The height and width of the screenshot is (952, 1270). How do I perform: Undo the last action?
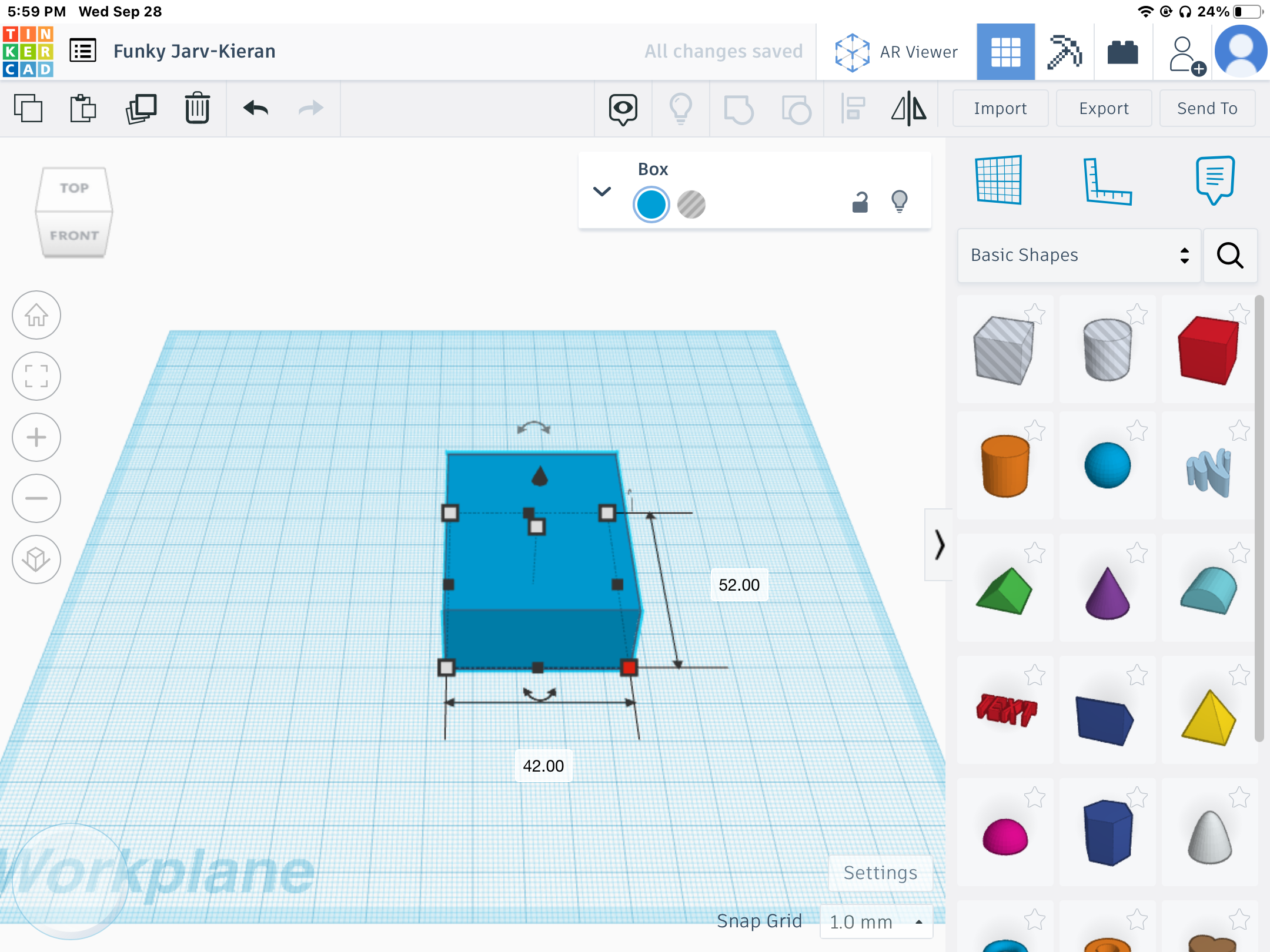tap(255, 109)
